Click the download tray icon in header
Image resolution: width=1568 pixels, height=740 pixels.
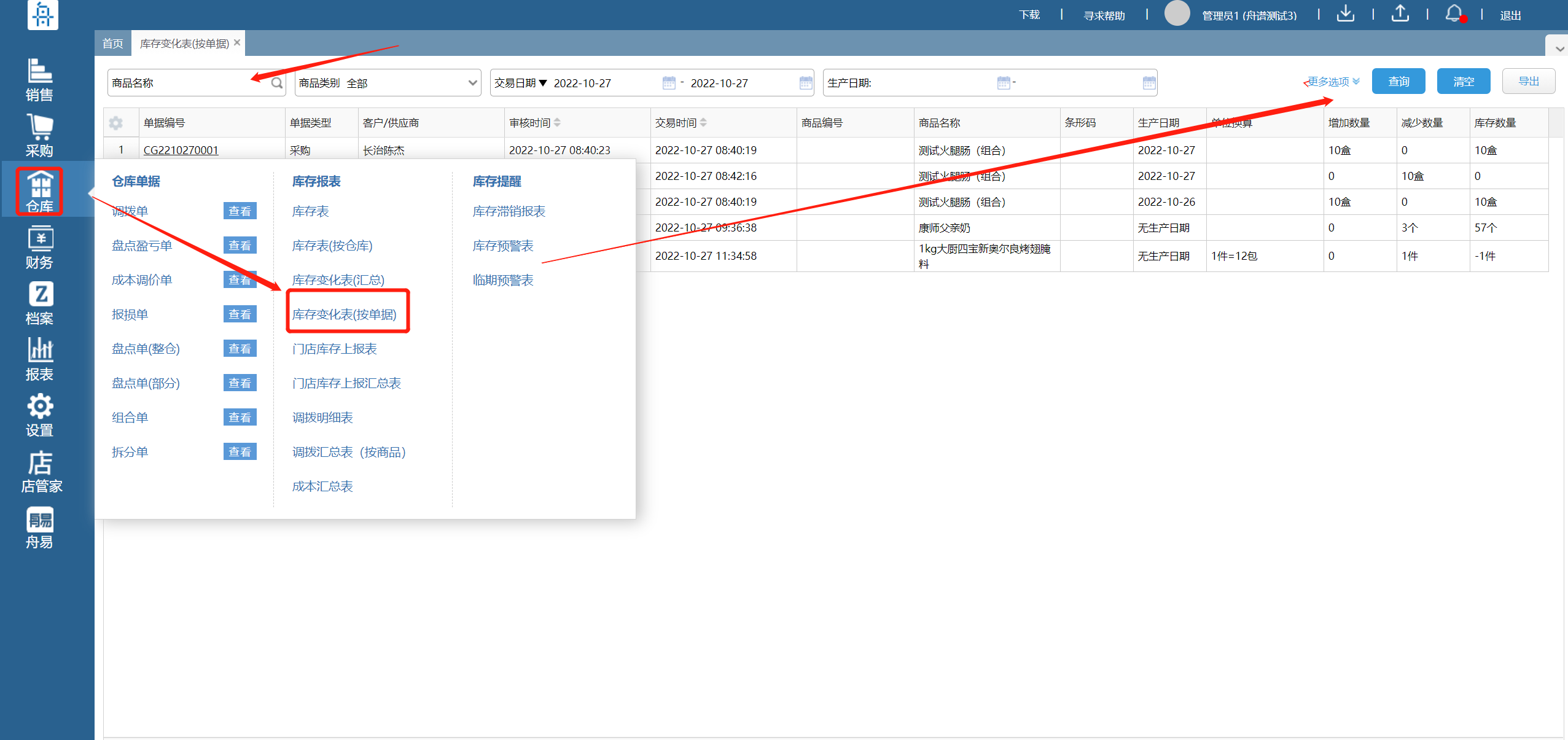[x=1345, y=14]
